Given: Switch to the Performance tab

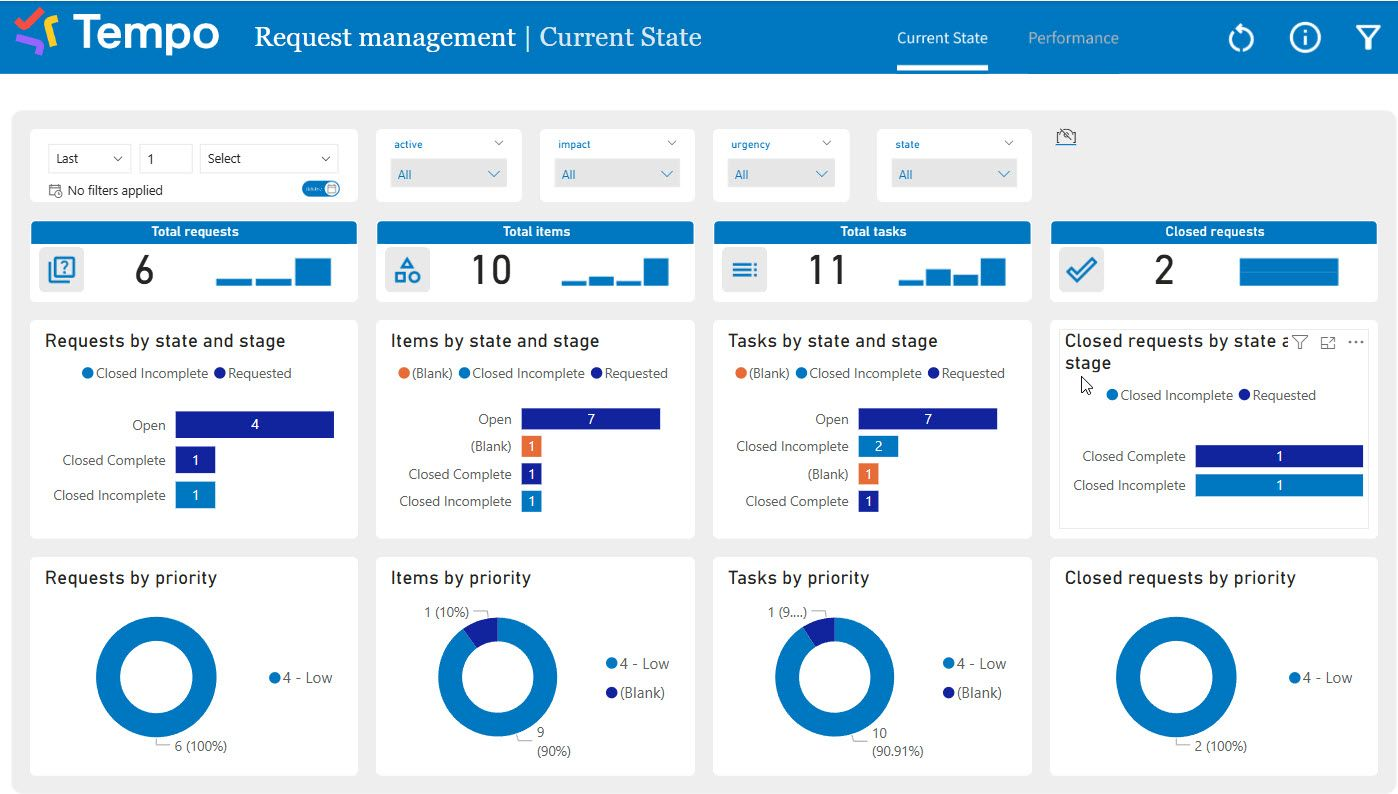Looking at the screenshot, I should click(1073, 38).
